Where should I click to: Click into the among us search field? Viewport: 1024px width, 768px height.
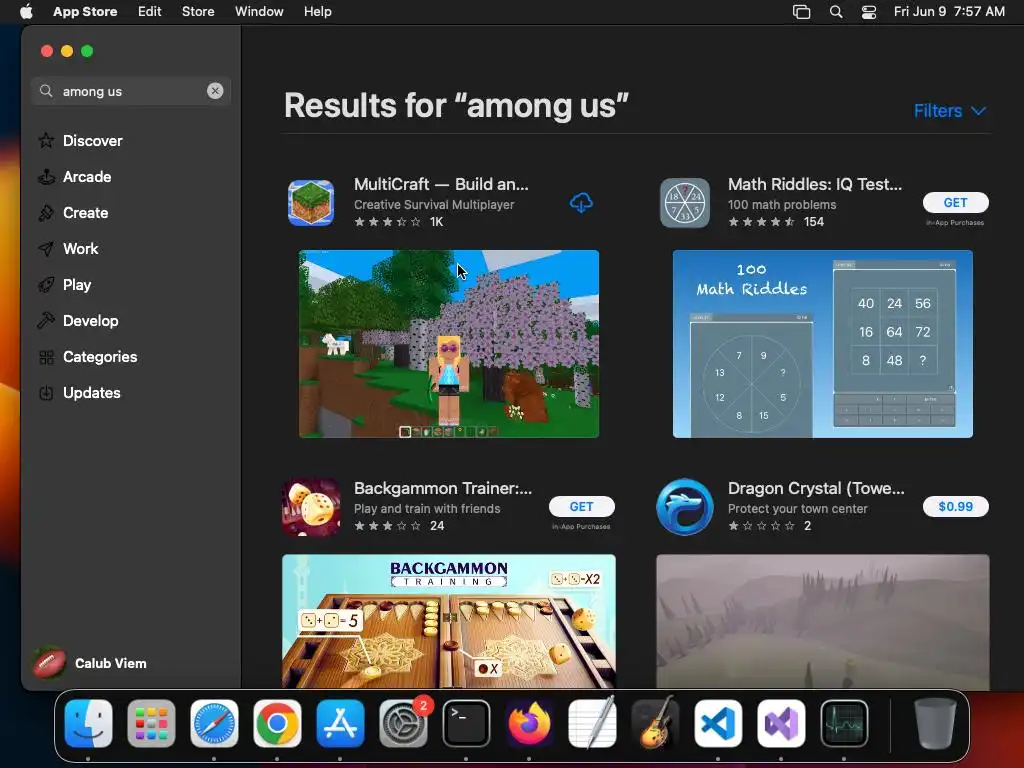[x=131, y=91]
